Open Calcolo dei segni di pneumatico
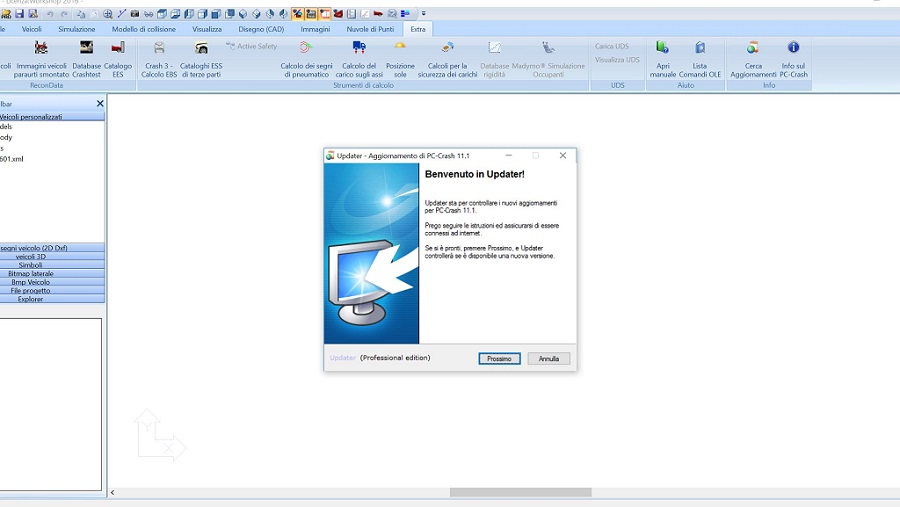 (306, 59)
